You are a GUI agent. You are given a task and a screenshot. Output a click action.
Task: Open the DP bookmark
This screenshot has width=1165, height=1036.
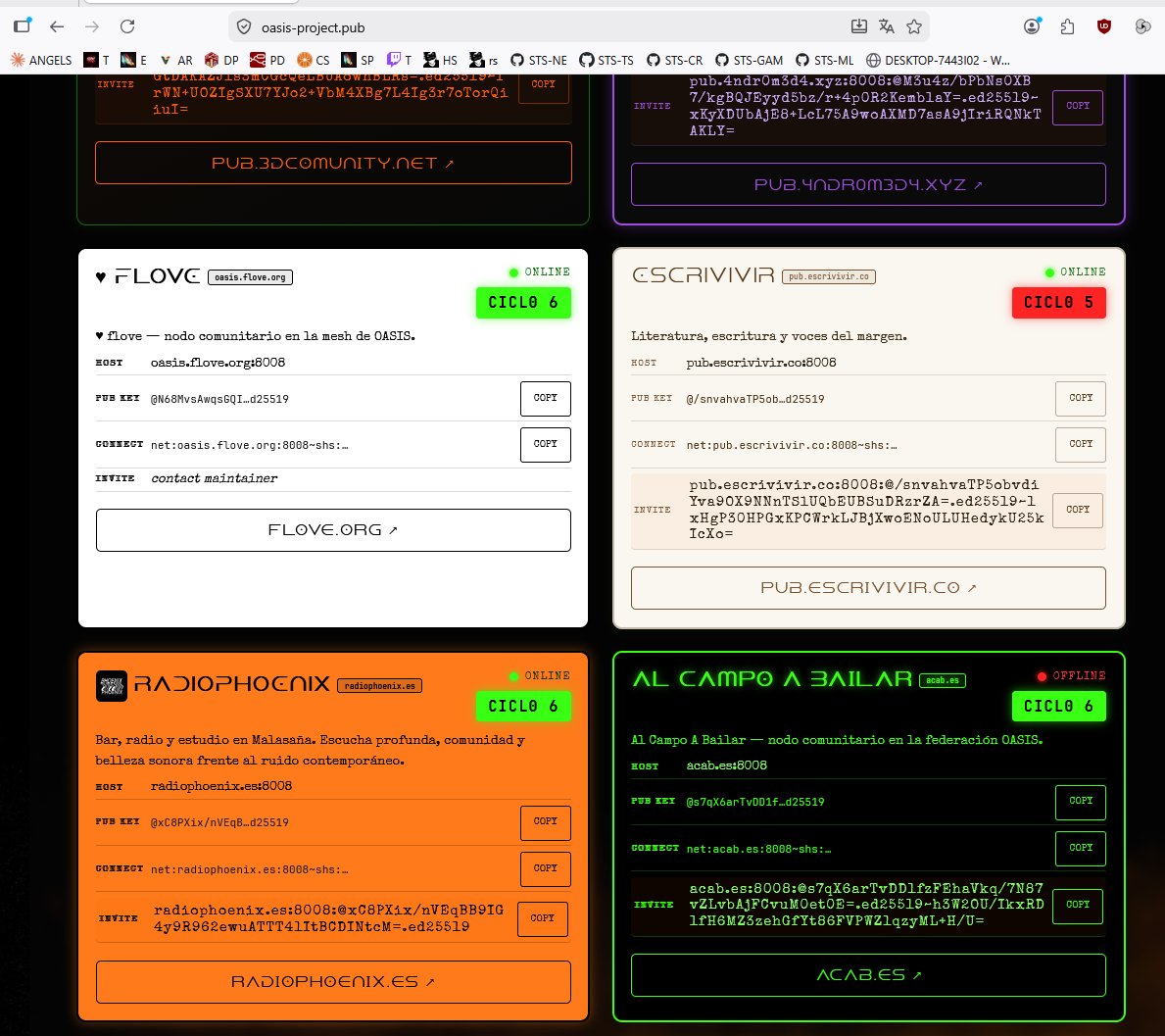tap(221, 60)
